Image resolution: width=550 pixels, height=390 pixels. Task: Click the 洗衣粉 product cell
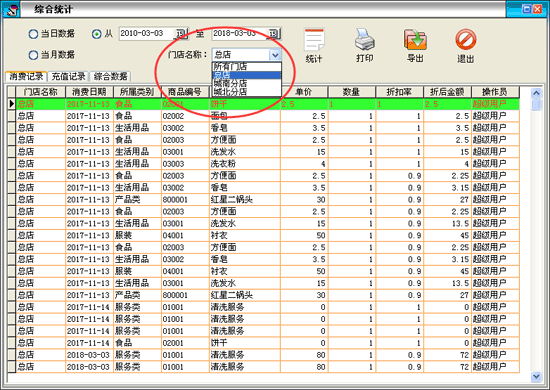[245, 164]
